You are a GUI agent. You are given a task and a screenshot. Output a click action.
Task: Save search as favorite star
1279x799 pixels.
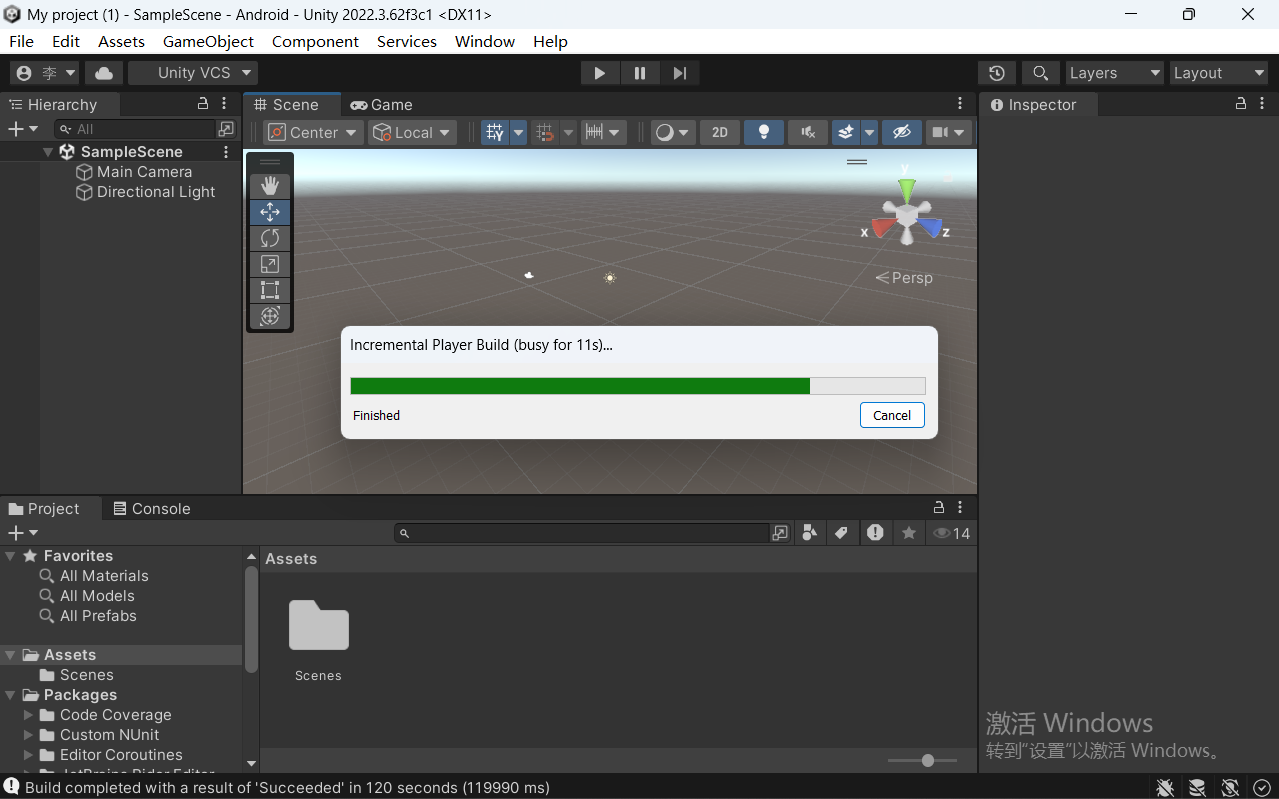908,533
